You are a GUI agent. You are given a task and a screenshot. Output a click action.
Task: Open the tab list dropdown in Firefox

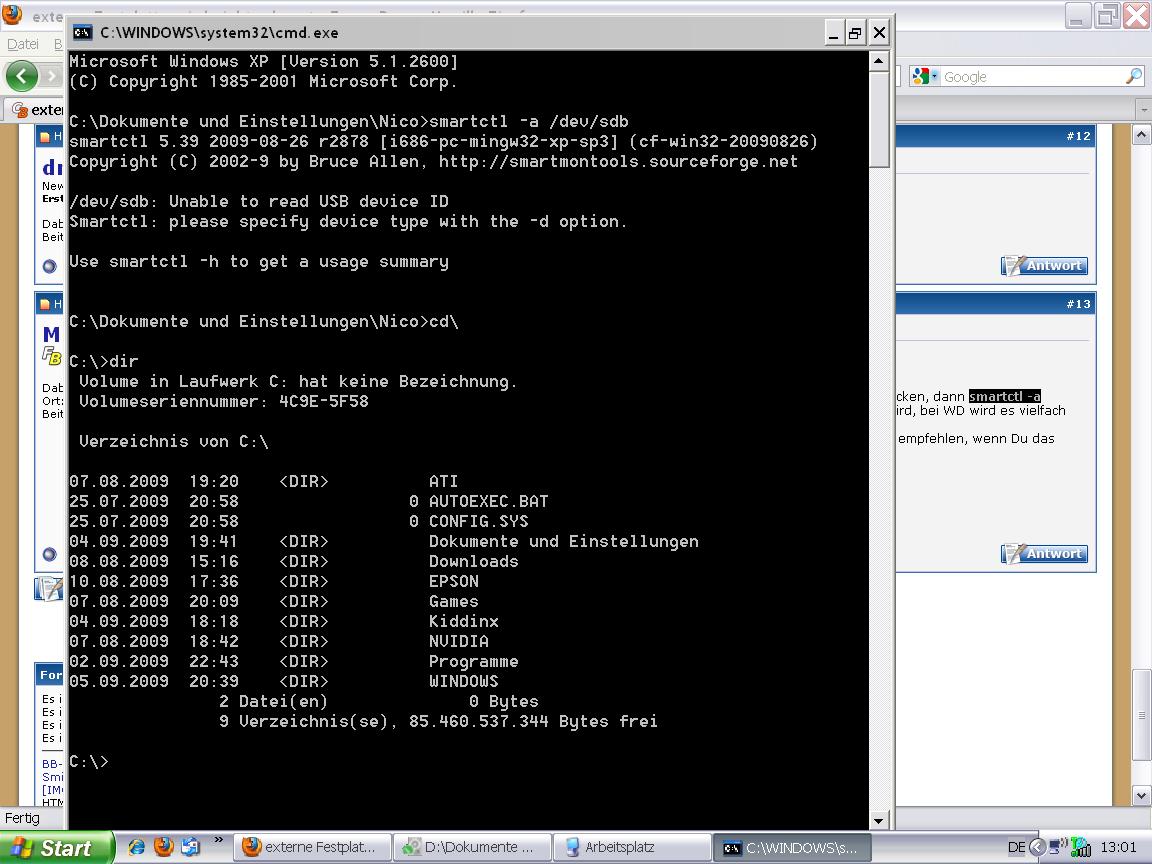pos(1143,109)
